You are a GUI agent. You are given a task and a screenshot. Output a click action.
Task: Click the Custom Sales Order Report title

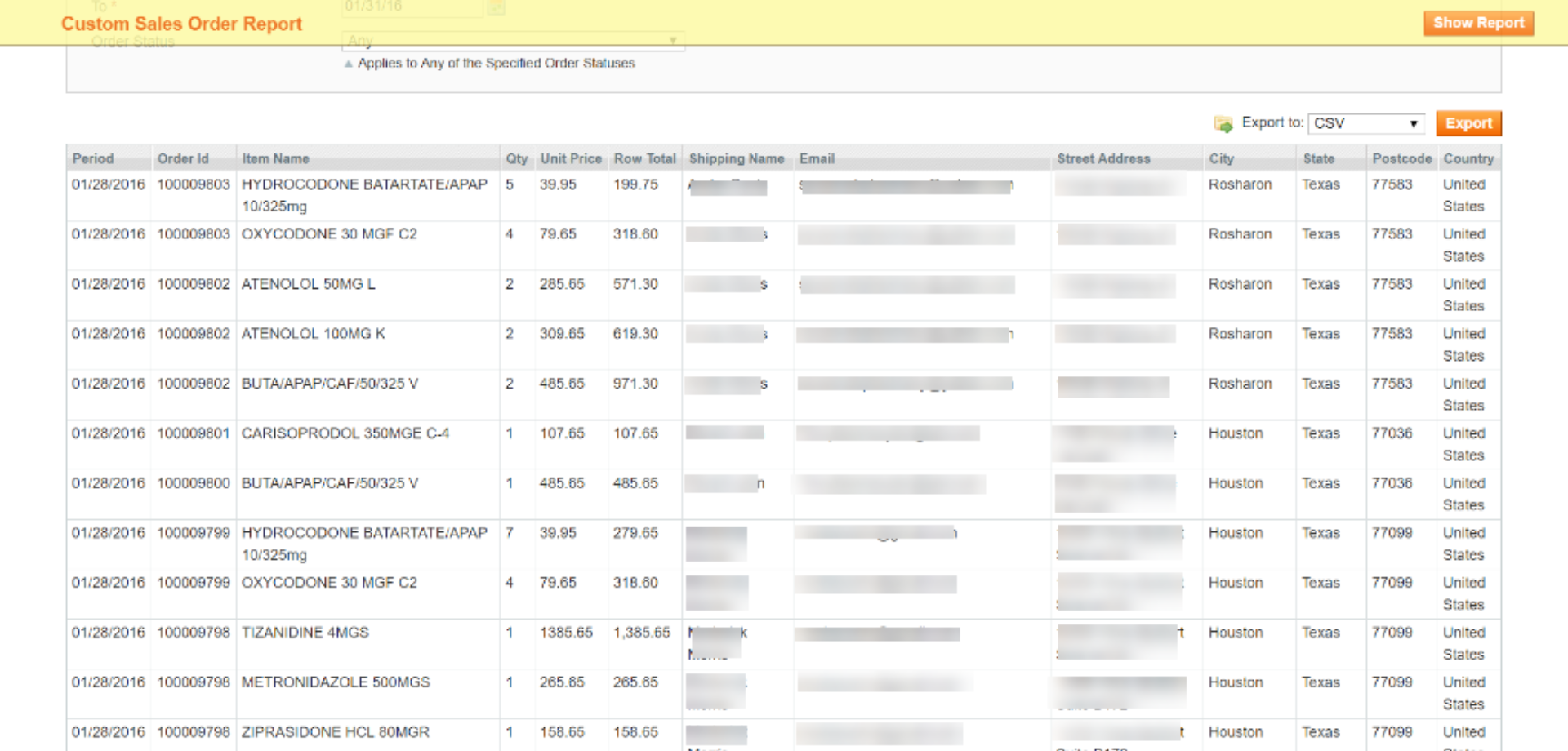point(181,24)
